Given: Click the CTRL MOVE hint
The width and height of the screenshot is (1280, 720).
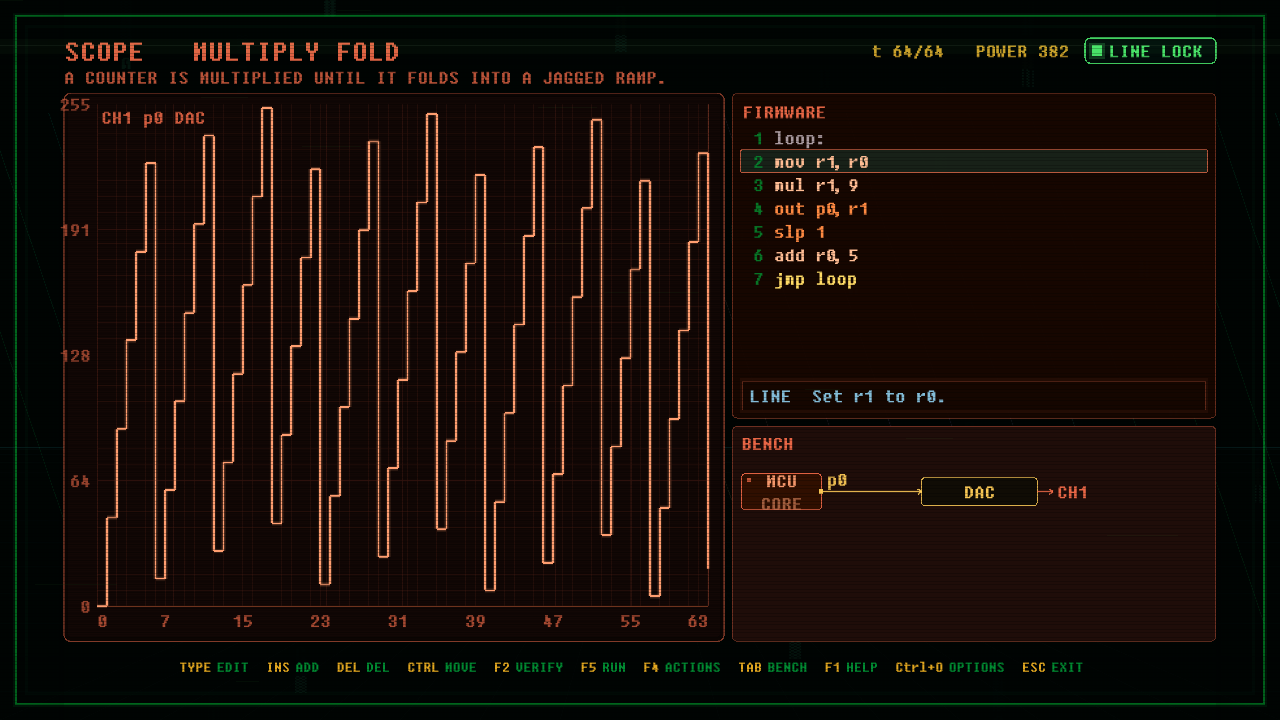Looking at the screenshot, I should [x=442, y=667].
